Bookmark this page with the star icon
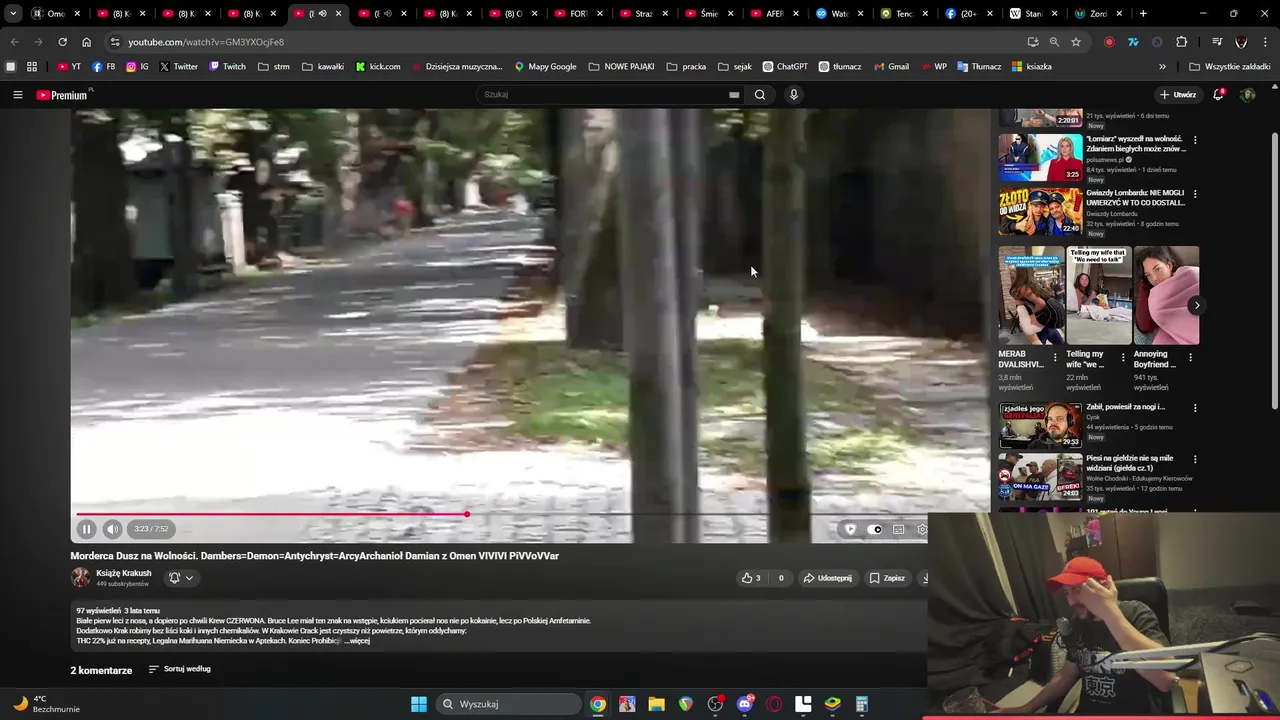Screen dimensions: 1280x720 point(1076,42)
